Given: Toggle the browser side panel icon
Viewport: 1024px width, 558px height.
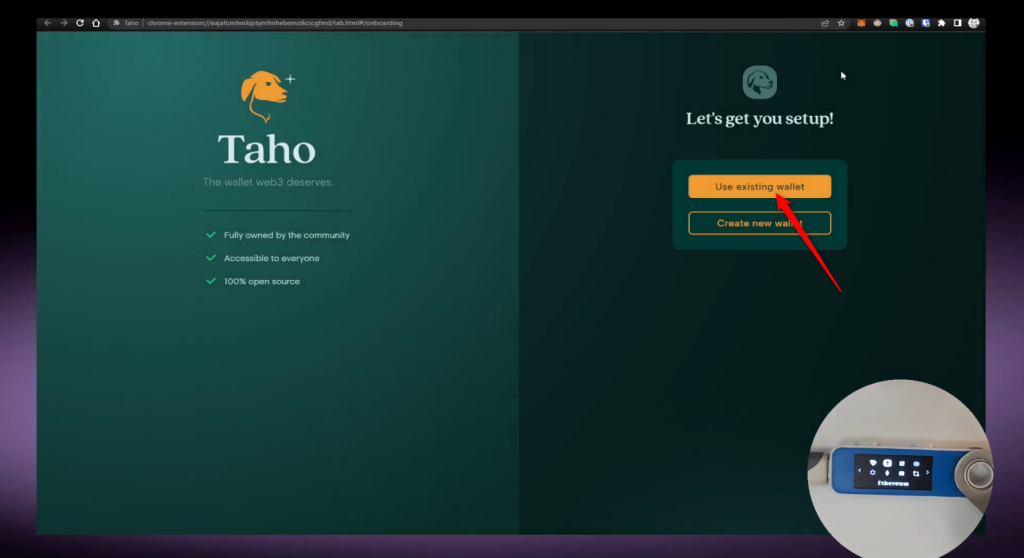Looking at the screenshot, I should click(x=957, y=23).
